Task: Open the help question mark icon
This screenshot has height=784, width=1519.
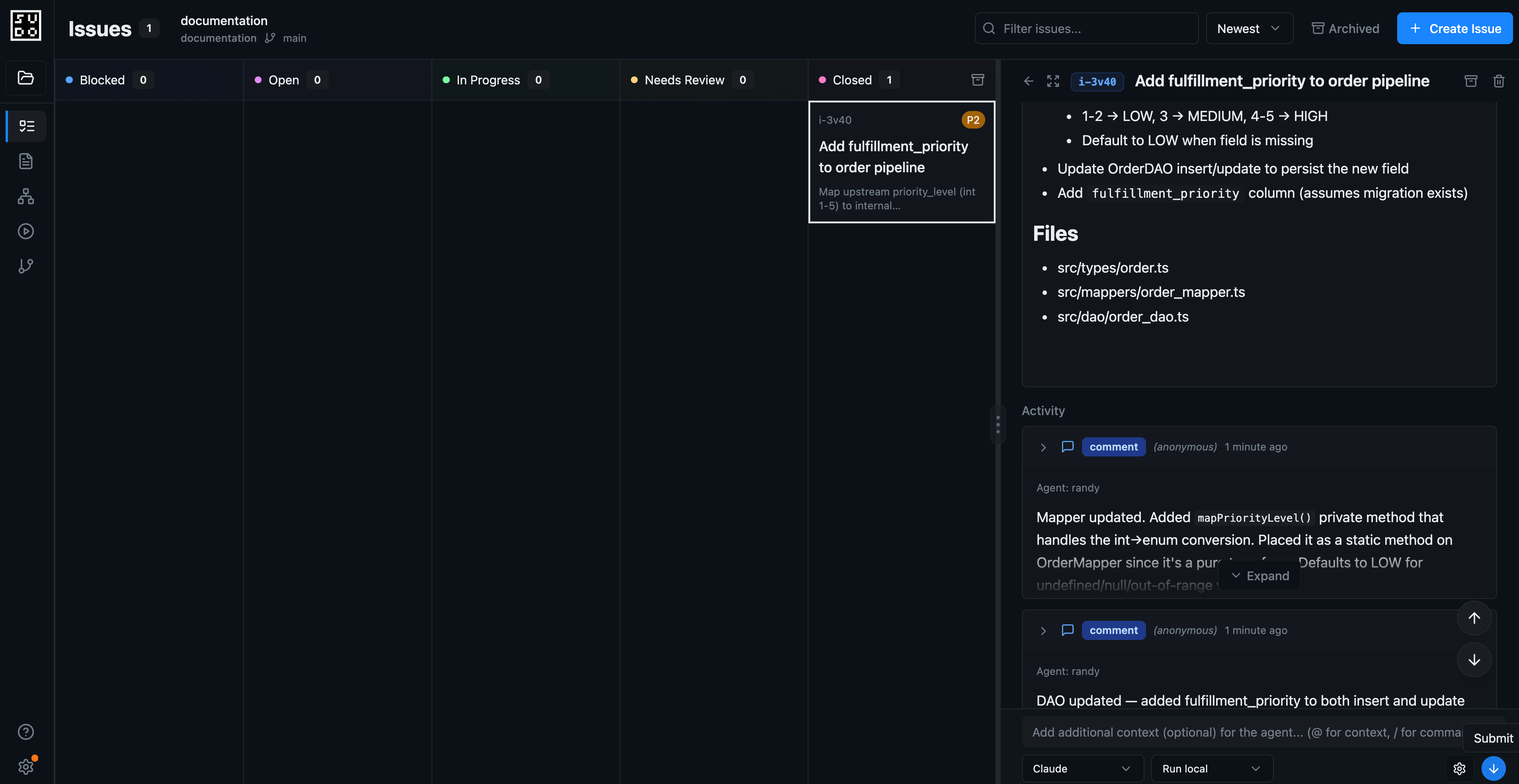Action: tap(26, 731)
